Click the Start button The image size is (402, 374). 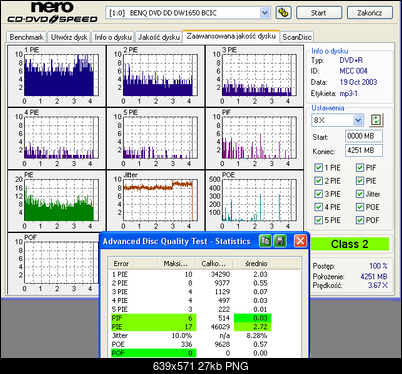click(319, 13)
